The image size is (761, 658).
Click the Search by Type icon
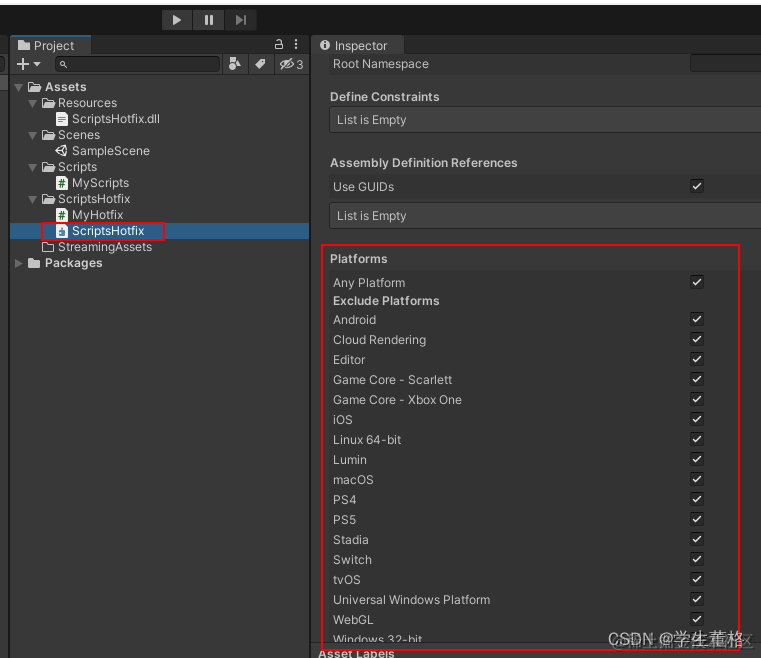(x=235, y=64)
